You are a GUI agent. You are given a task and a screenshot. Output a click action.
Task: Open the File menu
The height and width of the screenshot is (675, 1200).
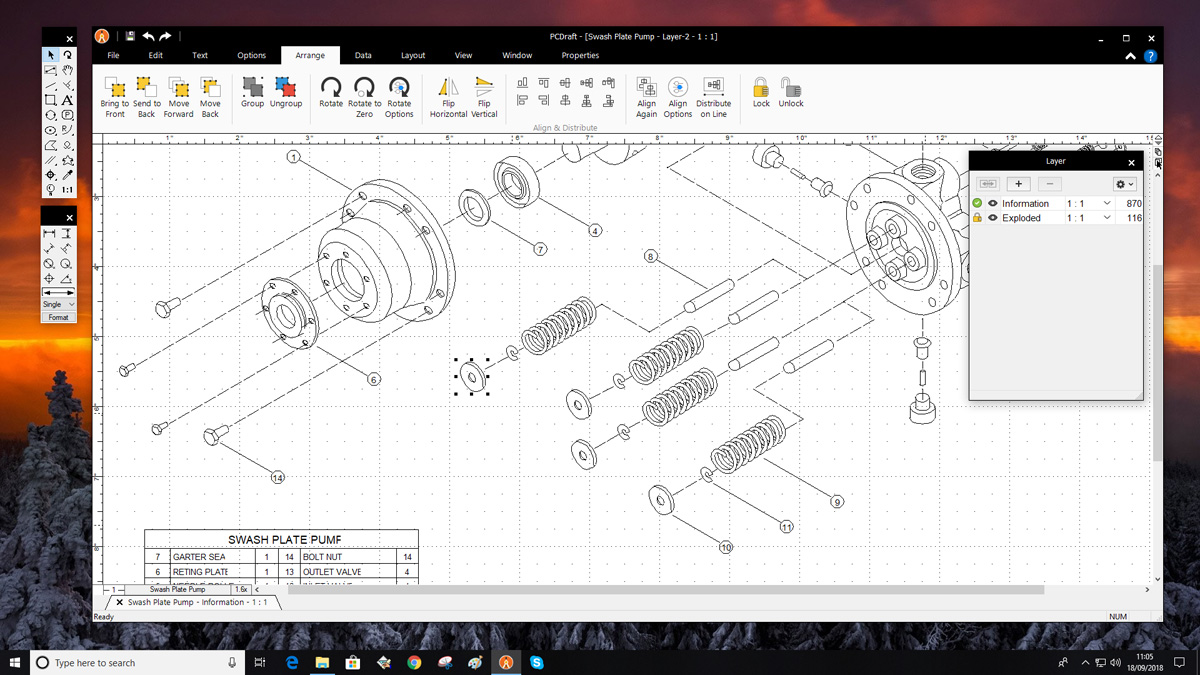tap(113, 56)
